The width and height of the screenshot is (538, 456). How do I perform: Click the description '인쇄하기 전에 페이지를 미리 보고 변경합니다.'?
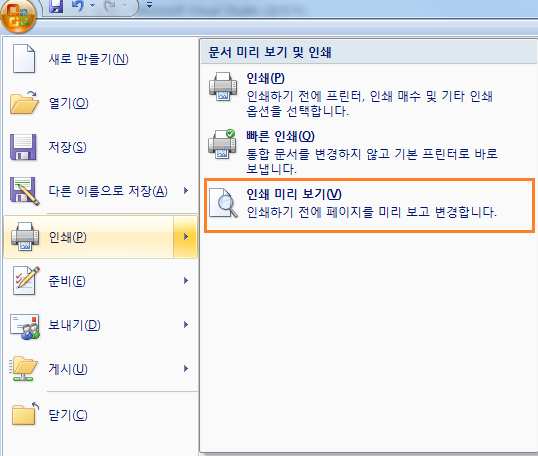372,212
